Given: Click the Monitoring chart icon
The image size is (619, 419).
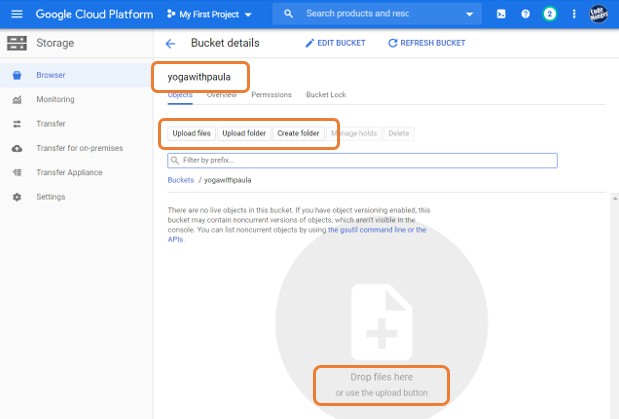Looking at the screenshot, I should [x=17, y=100].
